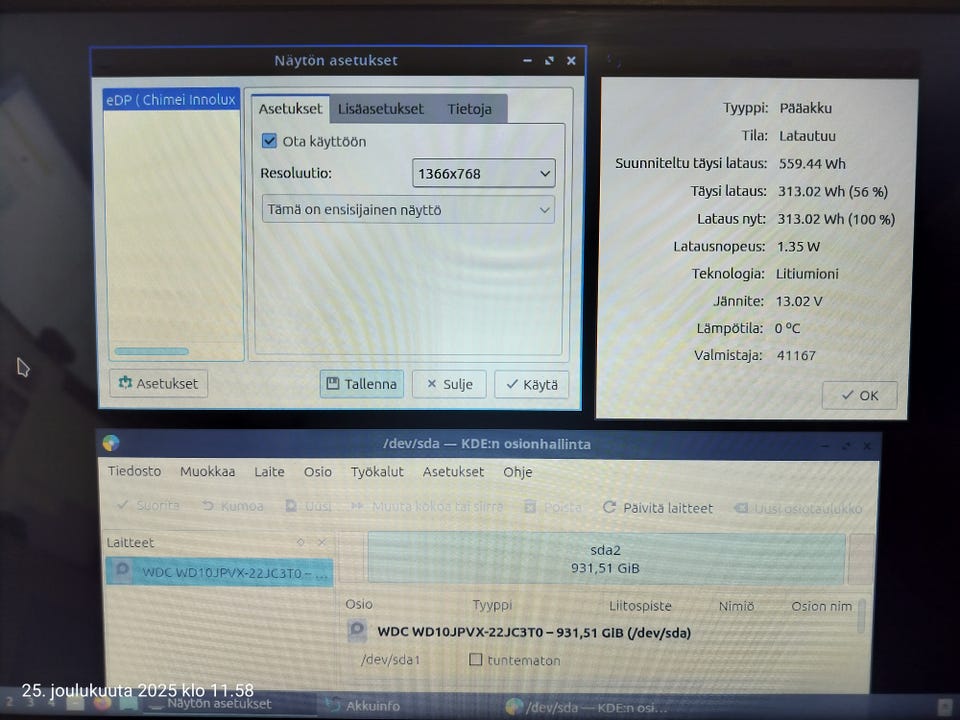The image size is (960, 720).
Task: Toggle the Ota käyttöön checkbox
Action: pos(269,141)
